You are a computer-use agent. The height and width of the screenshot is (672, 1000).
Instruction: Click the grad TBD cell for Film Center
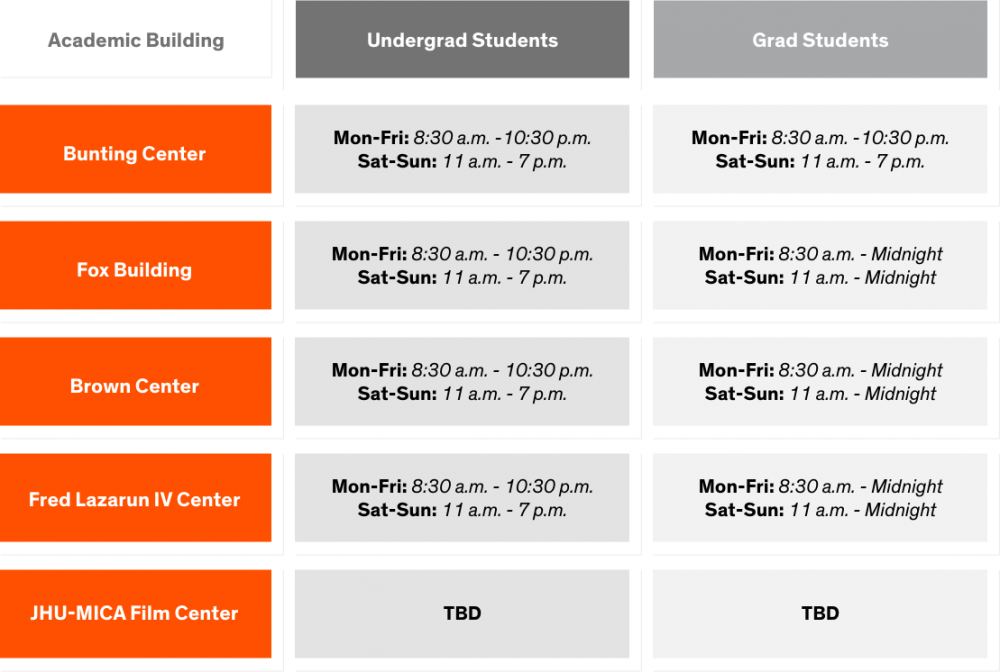click(820, 614)
